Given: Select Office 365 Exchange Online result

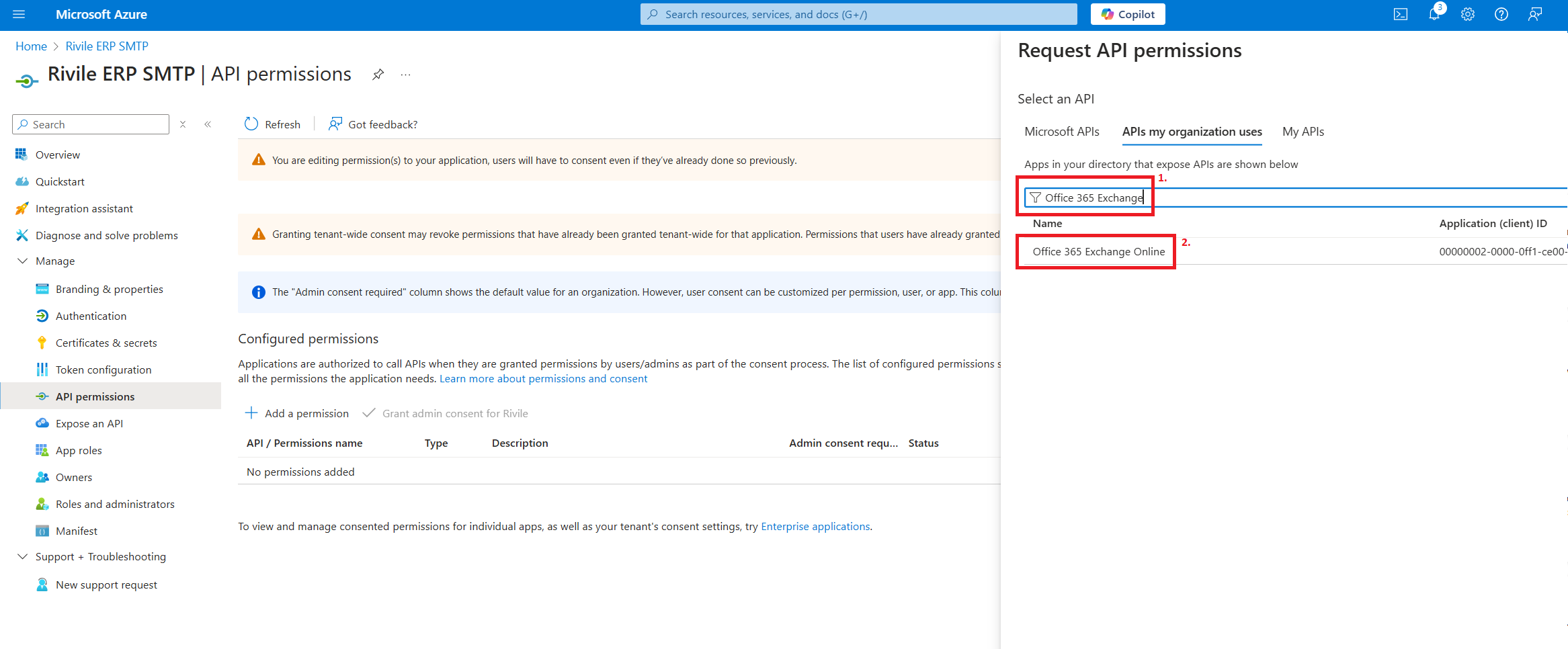Looking at the screenshot, I should (1098, 251).
